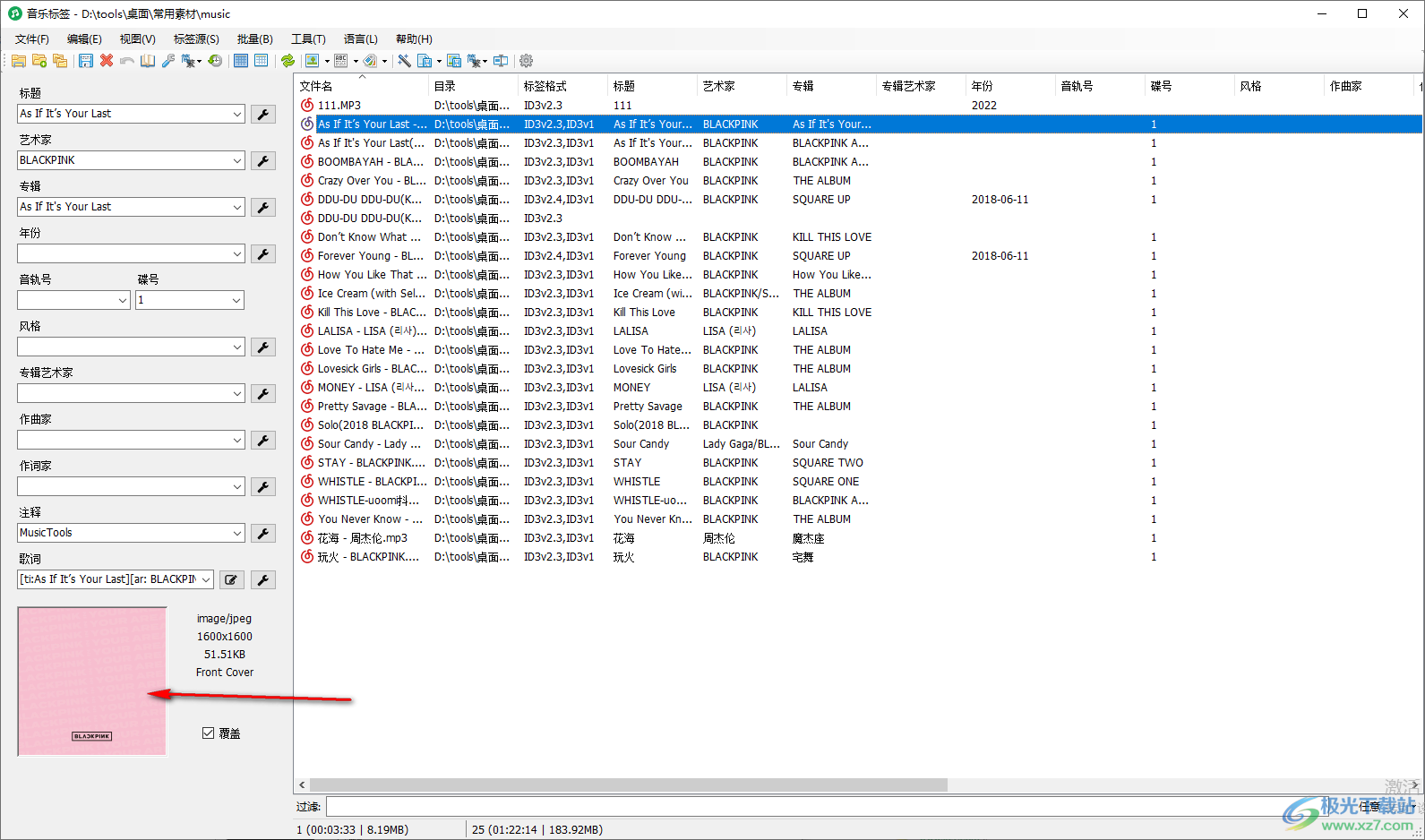Sort list by 标题 column header
The height and width of the screenshot is (840, 1425).
653,86
